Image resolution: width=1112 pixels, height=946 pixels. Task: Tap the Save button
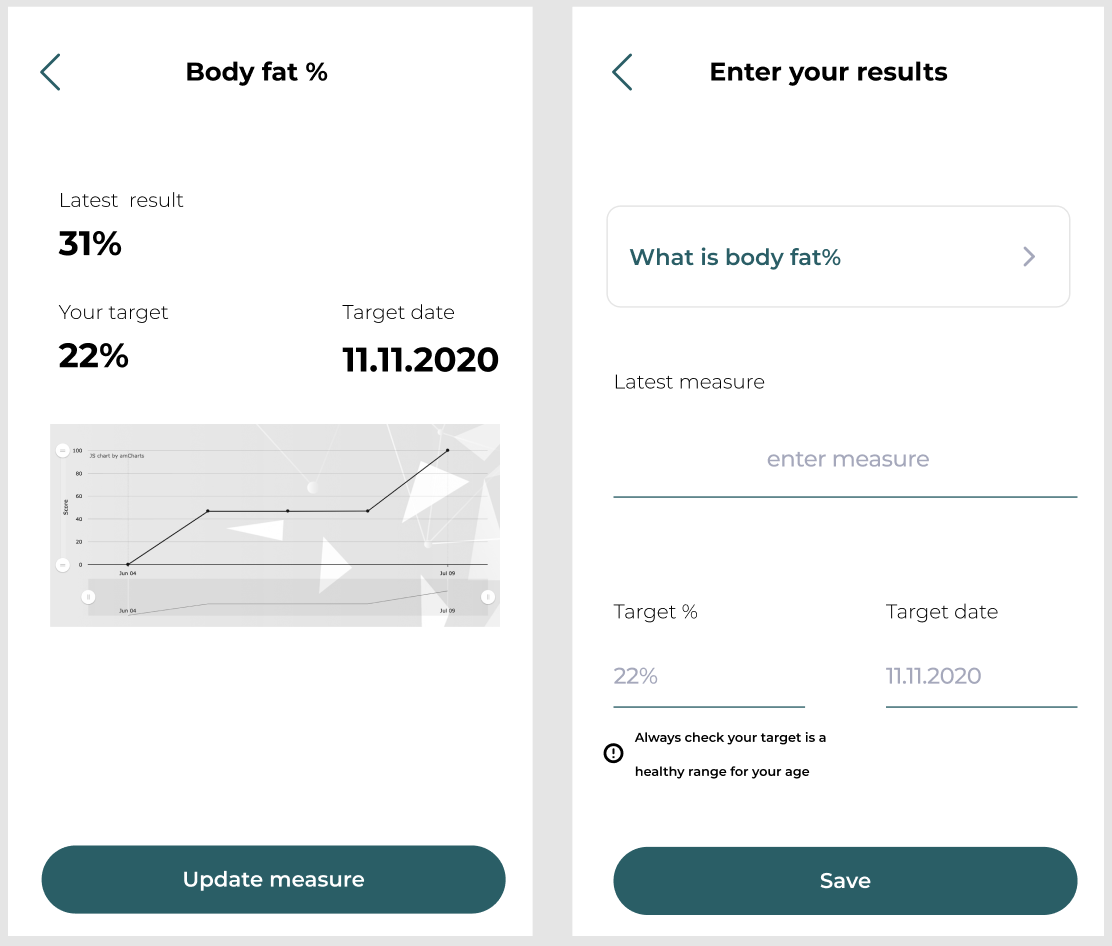(x=845, y=881)
